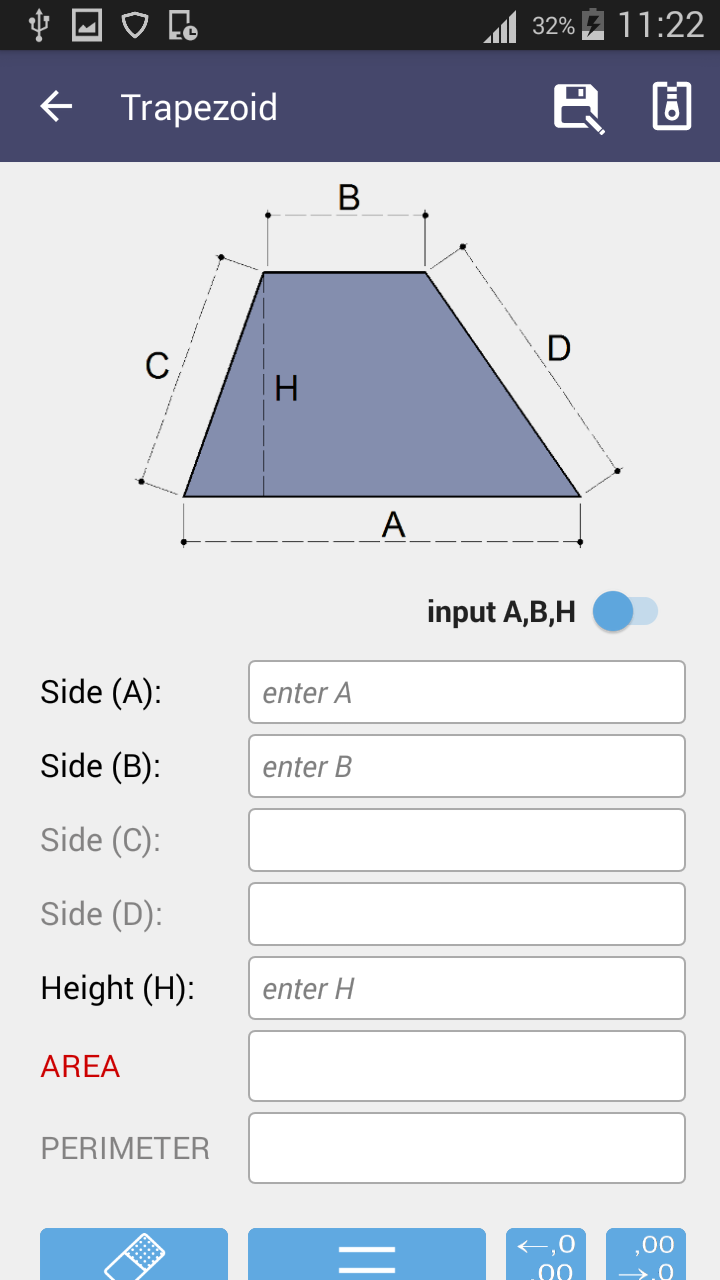
Task: Tap the back arrow icon
Action: coord(57,107)
